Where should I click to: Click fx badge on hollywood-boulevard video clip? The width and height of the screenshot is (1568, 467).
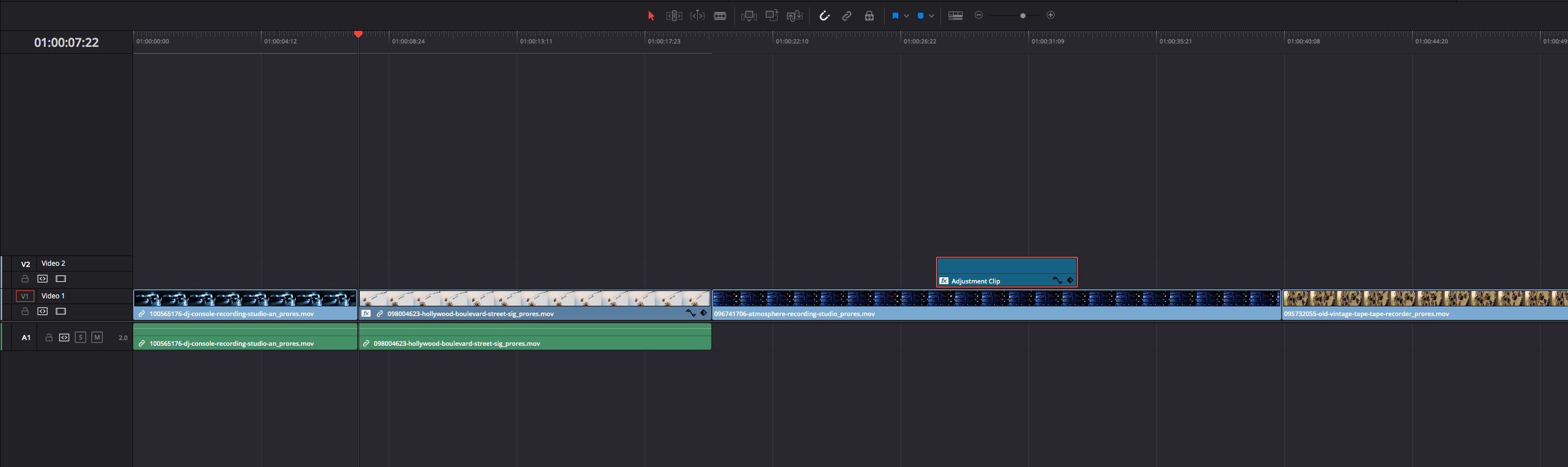(x=367, y=313)
